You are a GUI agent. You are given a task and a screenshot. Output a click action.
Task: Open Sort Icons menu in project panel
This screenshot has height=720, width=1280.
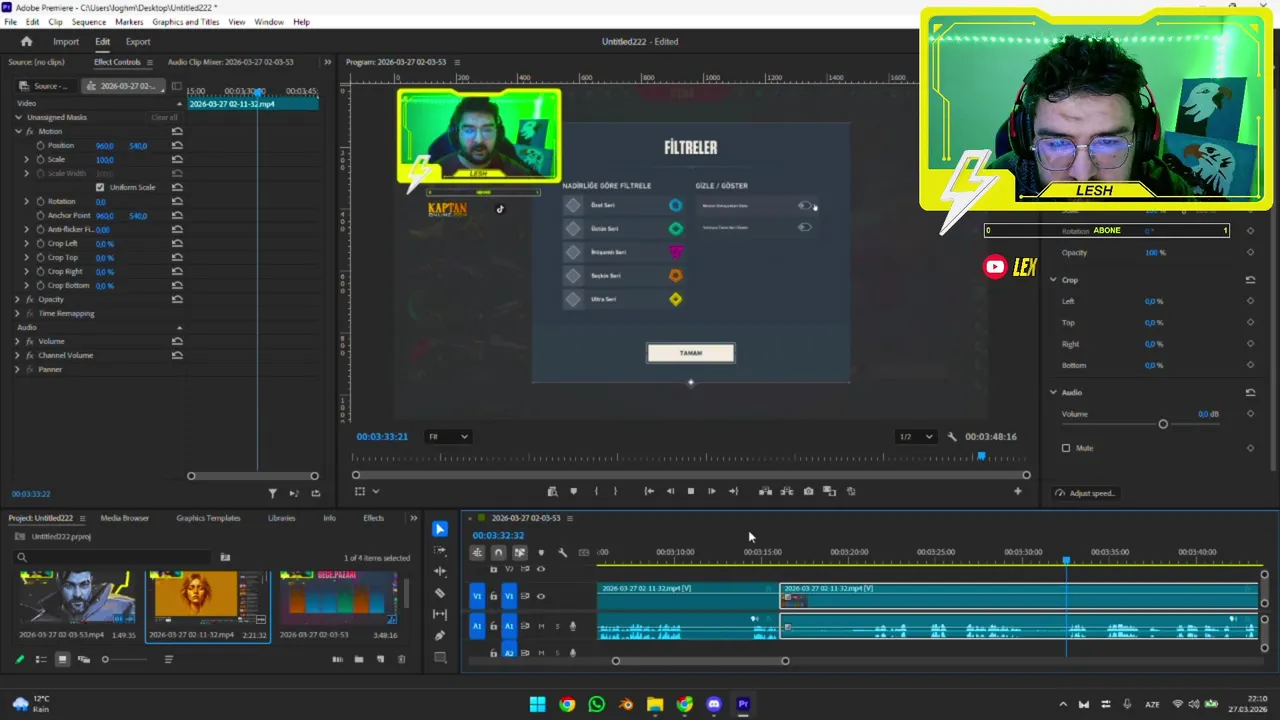coord(168,659)
